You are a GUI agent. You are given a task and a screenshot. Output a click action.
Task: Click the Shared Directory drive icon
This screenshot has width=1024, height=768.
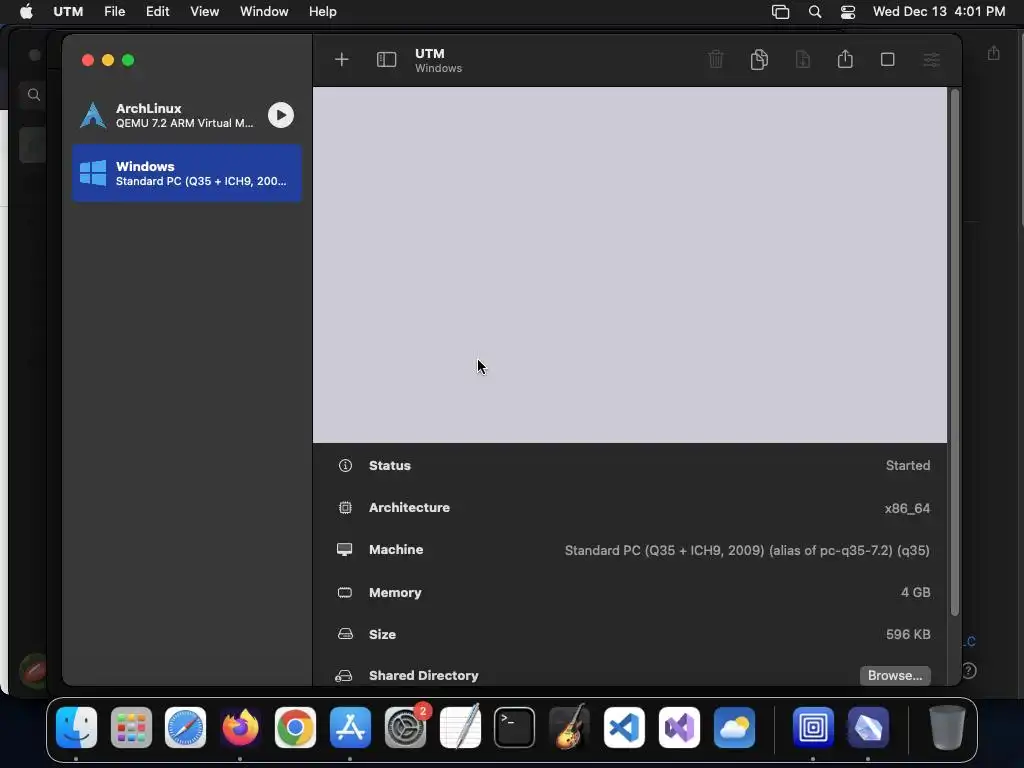[x=344, y=676]
